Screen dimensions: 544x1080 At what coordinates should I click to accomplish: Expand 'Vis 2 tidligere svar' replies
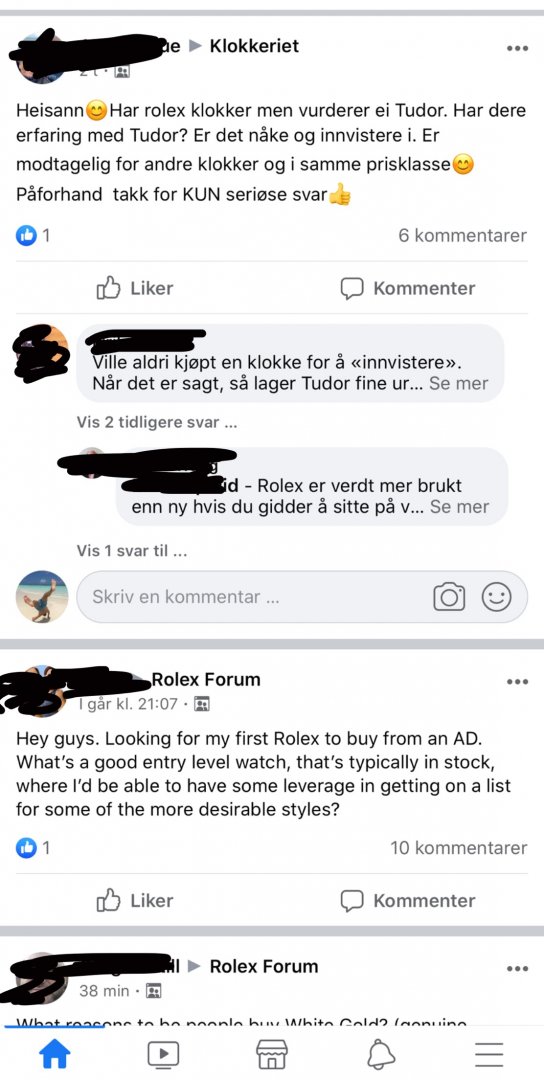click(157, 423)
